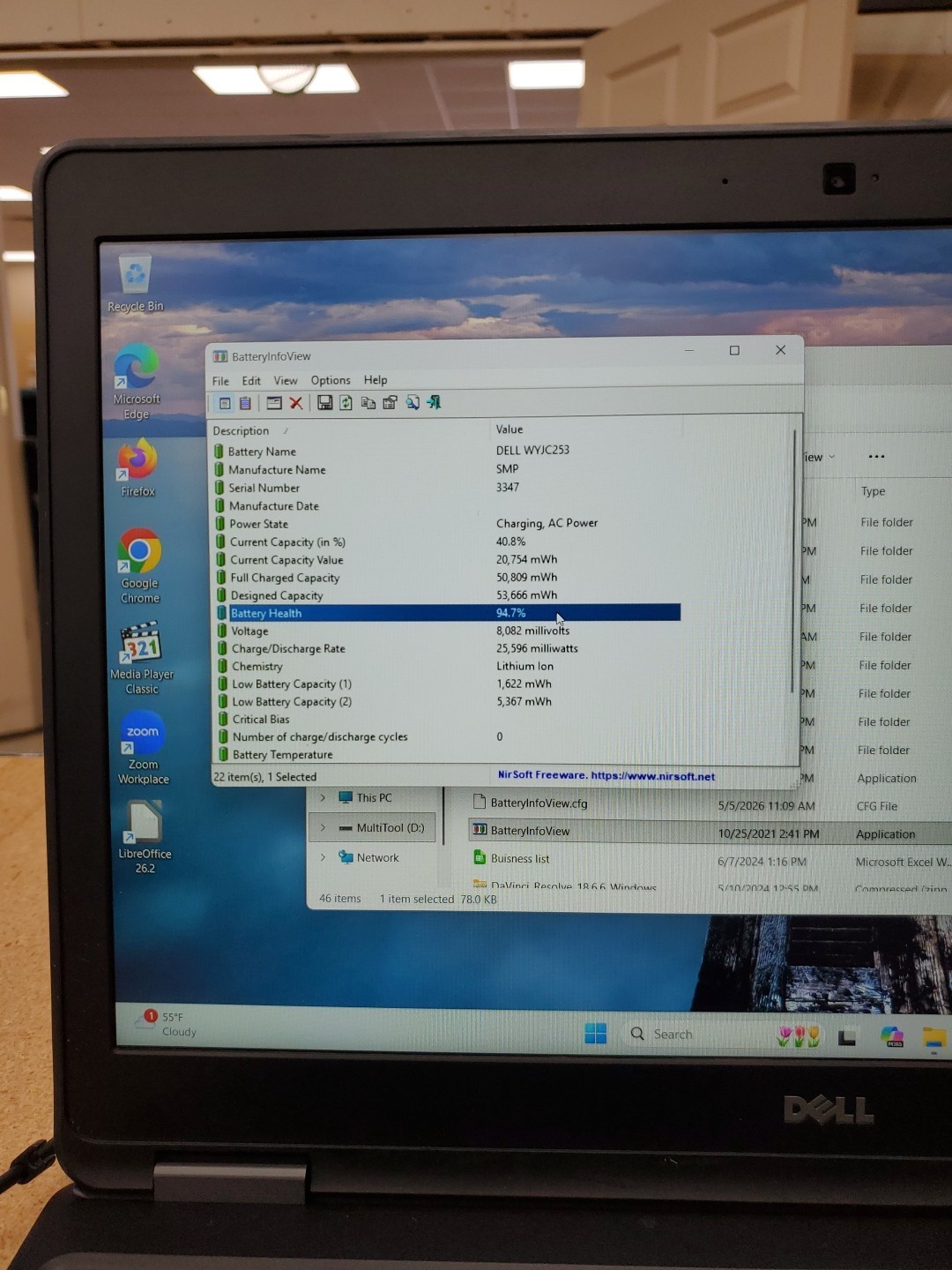The width and height of the screenshot is (952, 1270).
Task: Open File Explorer from the taskbar
Action: pos(934,1038)
